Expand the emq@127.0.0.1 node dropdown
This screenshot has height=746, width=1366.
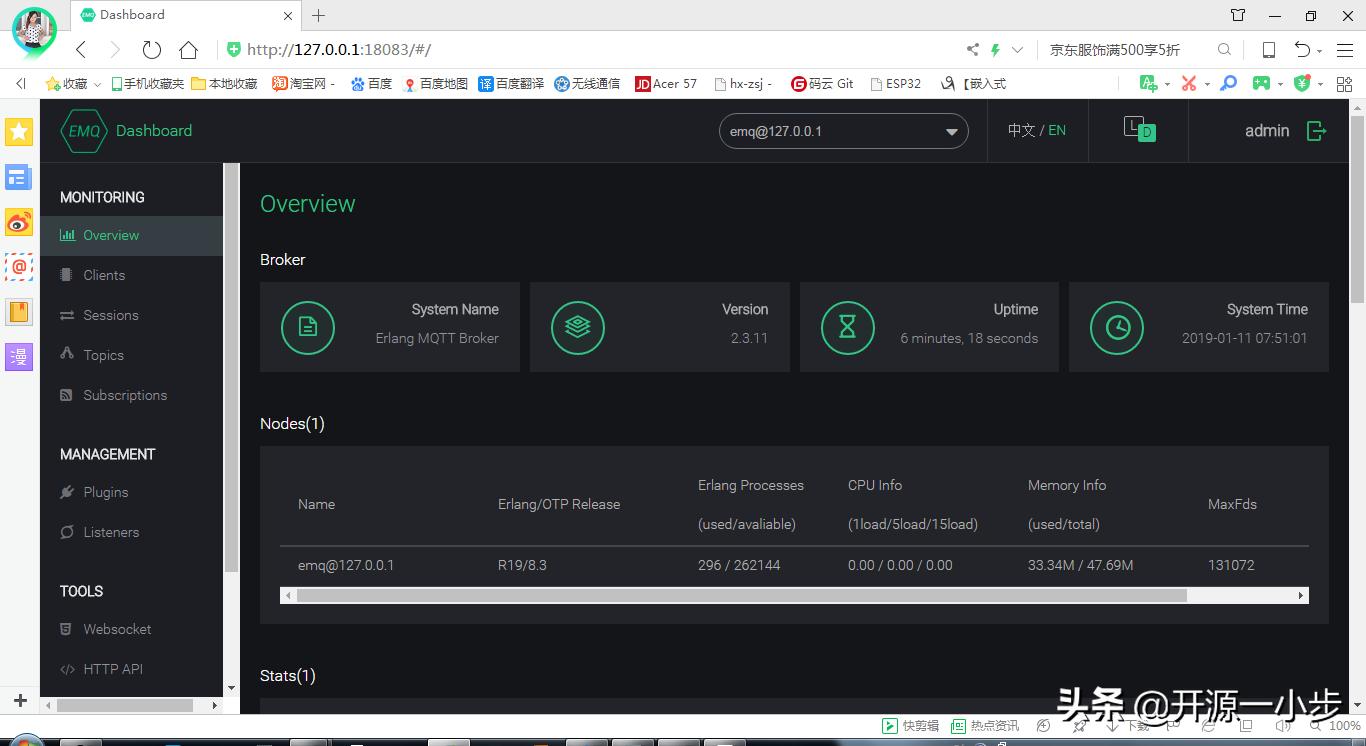(x=843, y=131)
